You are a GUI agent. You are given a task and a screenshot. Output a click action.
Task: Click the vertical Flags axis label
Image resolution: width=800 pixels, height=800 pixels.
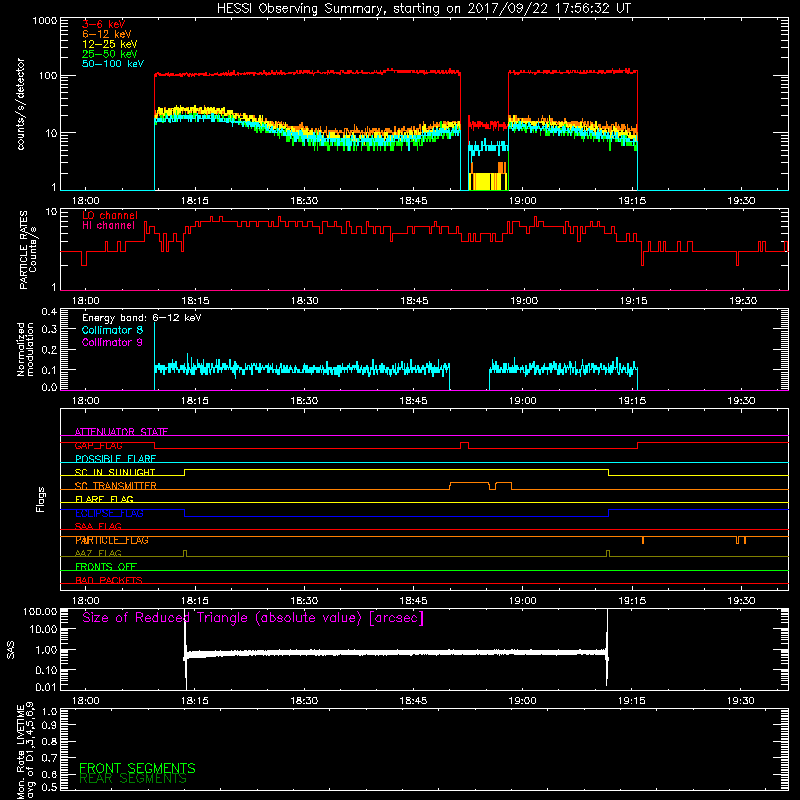click(41, 499)
